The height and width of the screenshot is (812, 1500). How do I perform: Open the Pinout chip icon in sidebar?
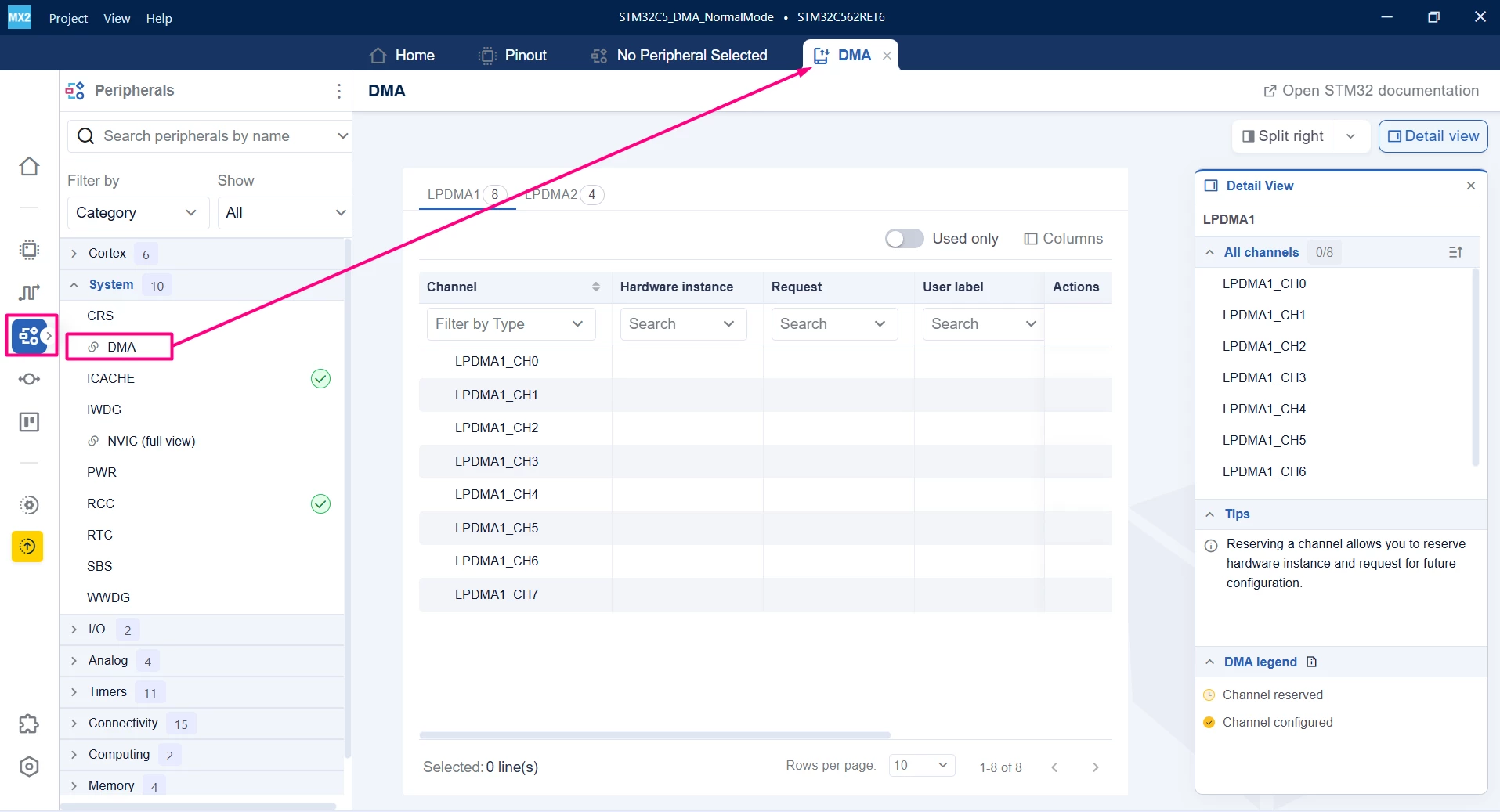29,250
